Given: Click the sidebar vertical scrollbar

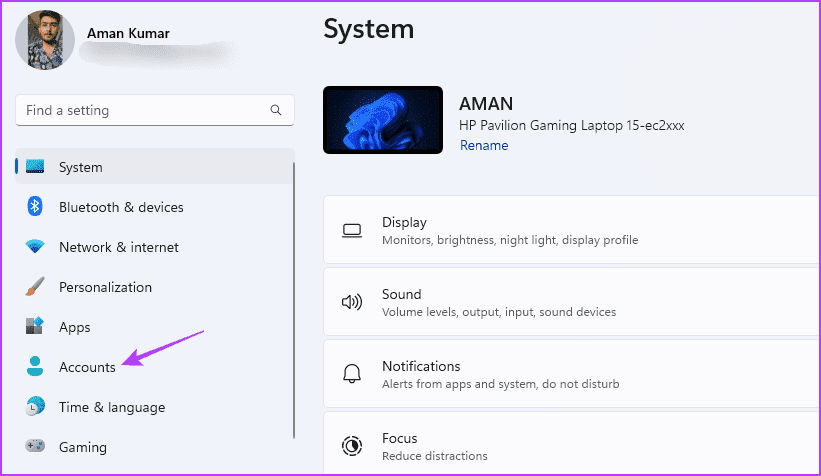Looking at the screenshot, I should click(x=294, y=300).
